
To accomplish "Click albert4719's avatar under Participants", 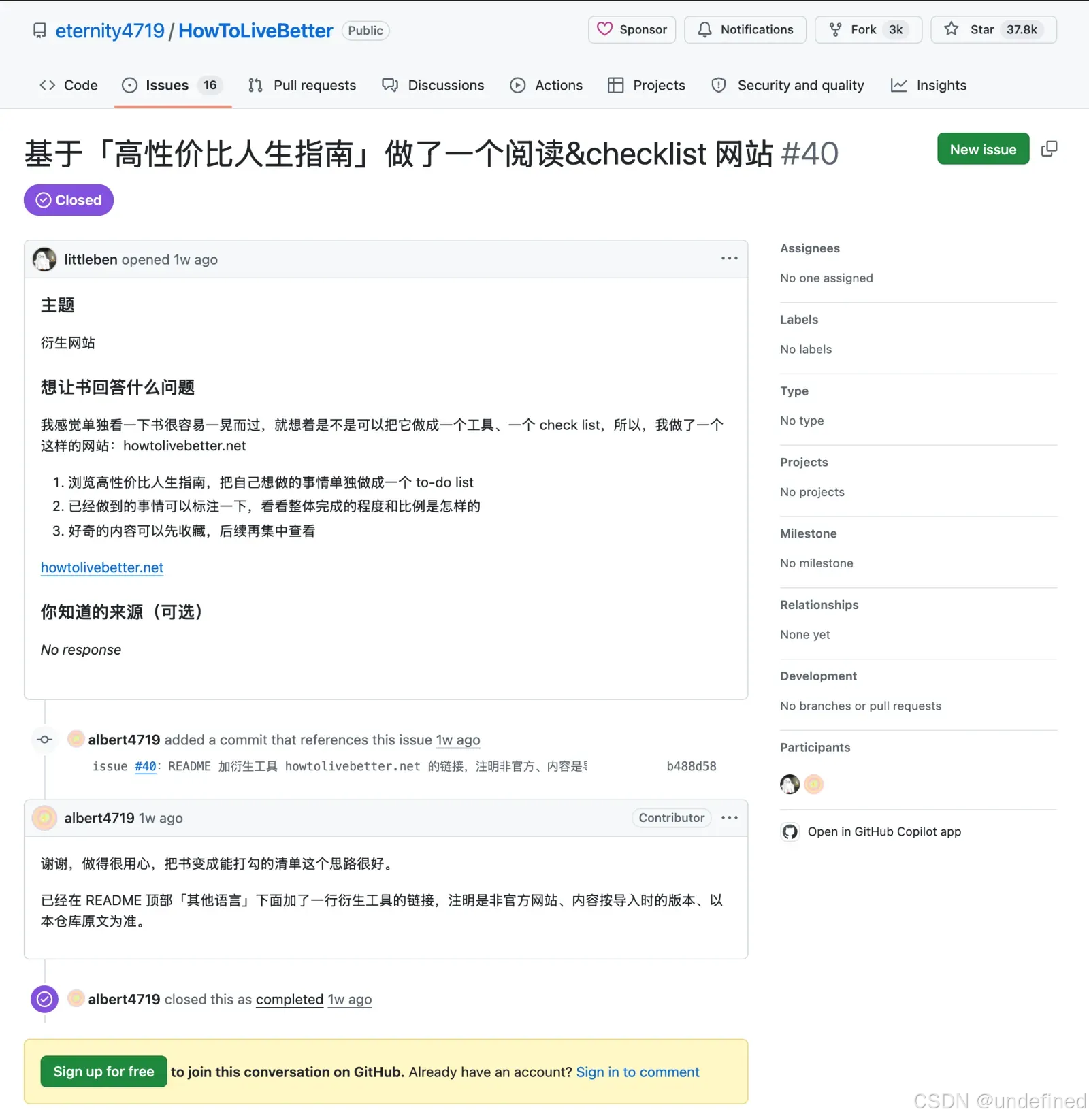I will tap(813, 785).
